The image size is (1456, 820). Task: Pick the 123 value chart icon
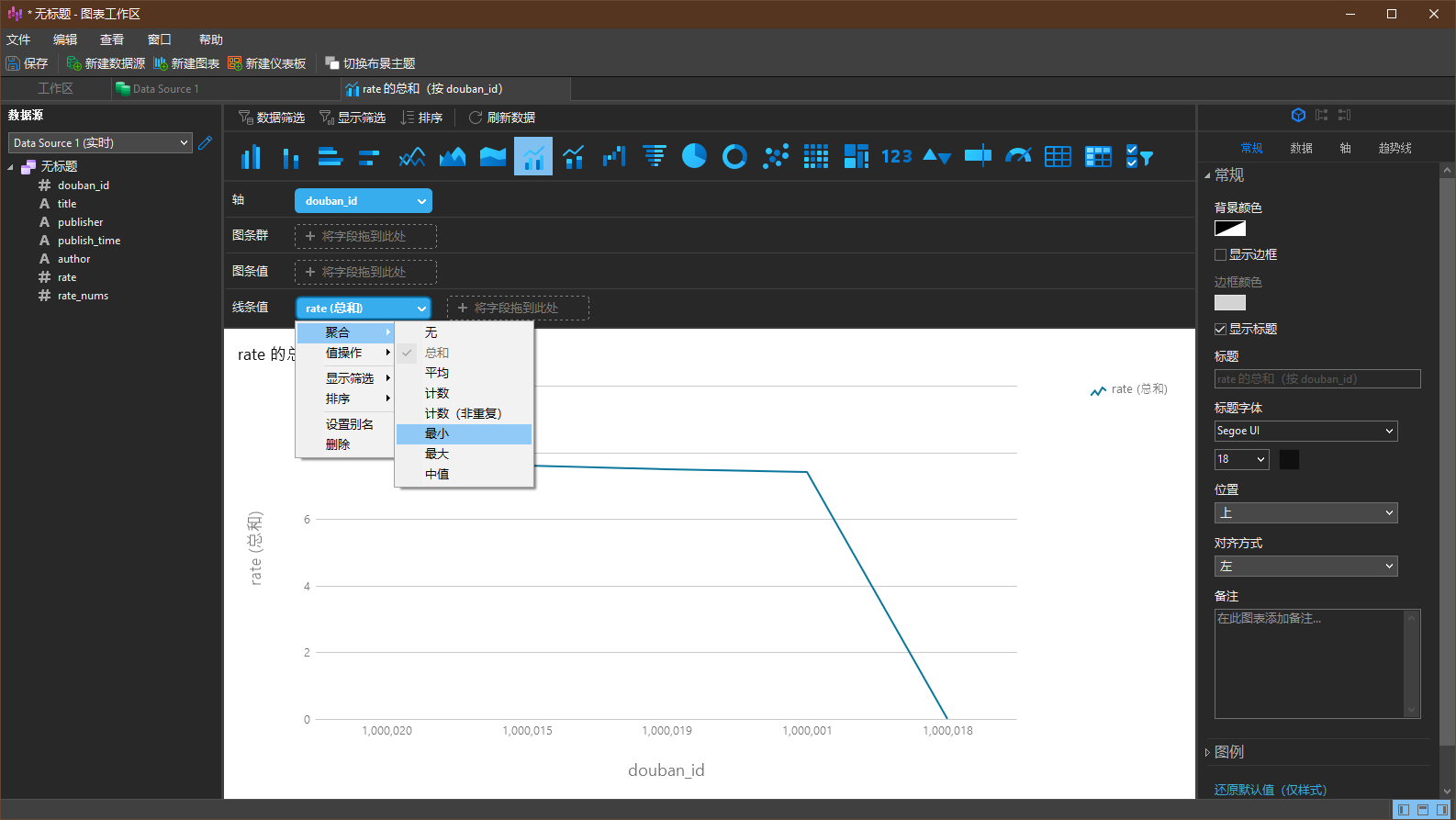coord(897,157)
